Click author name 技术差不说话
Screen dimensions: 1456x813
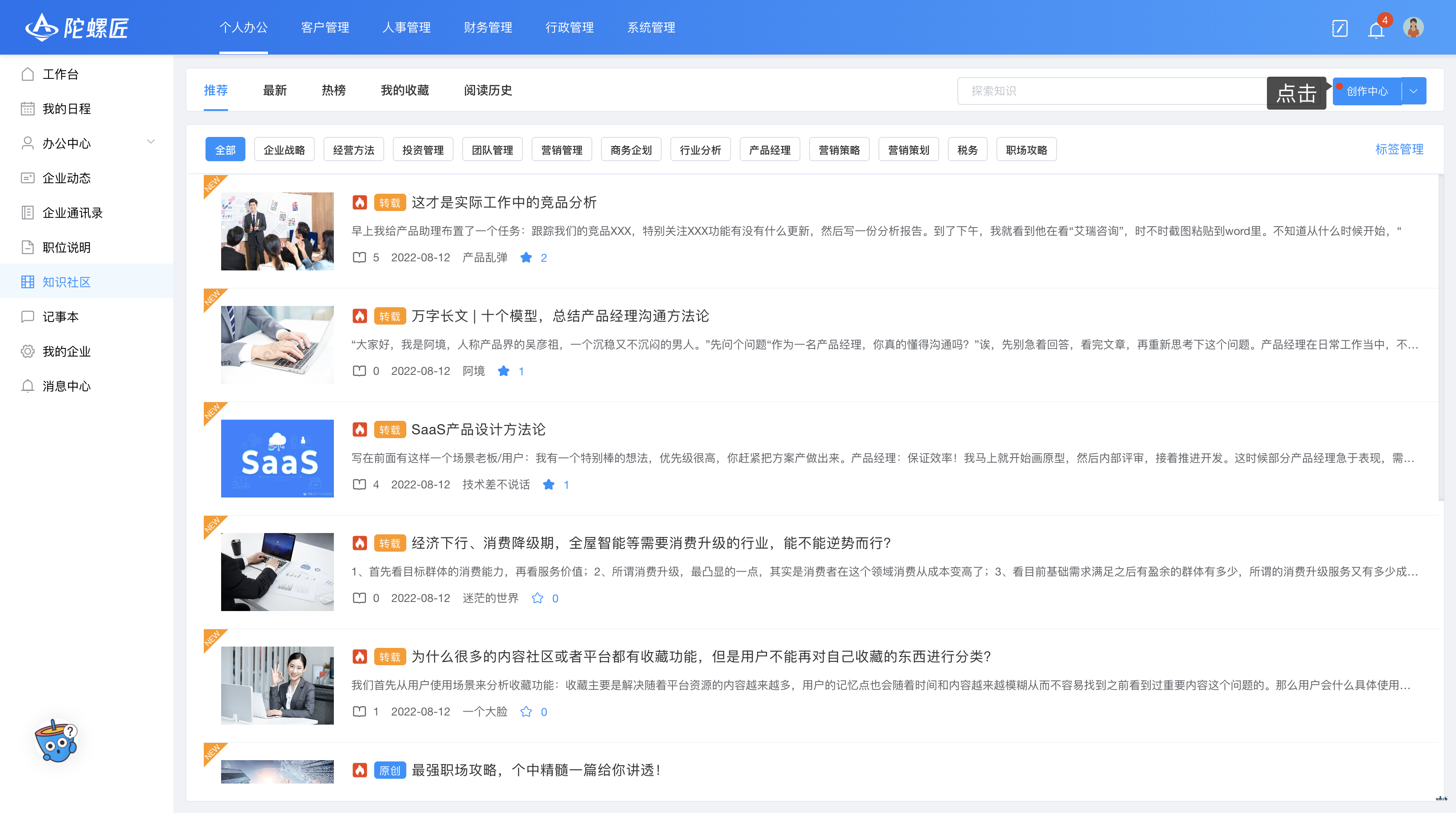pos(496,485)
